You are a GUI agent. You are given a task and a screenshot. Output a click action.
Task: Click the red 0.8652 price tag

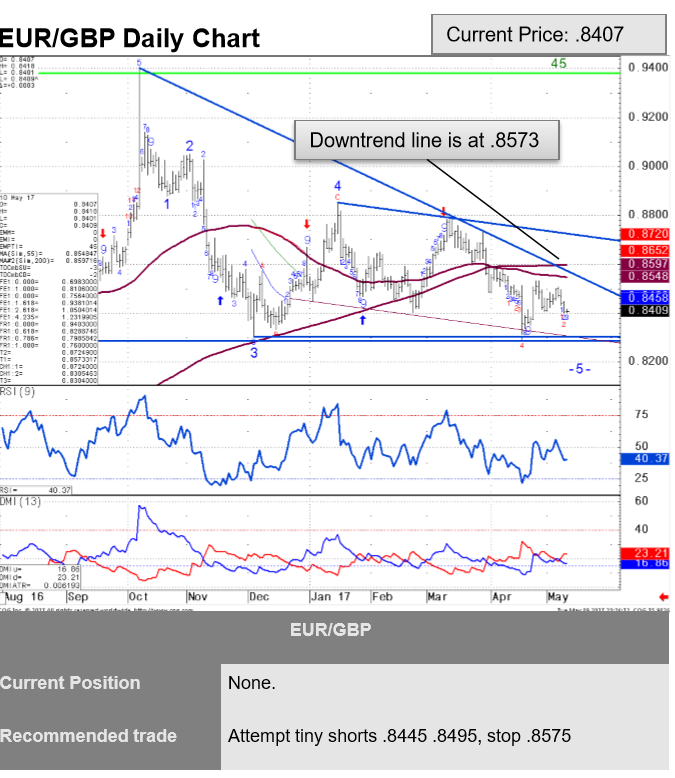pos(643,248)
